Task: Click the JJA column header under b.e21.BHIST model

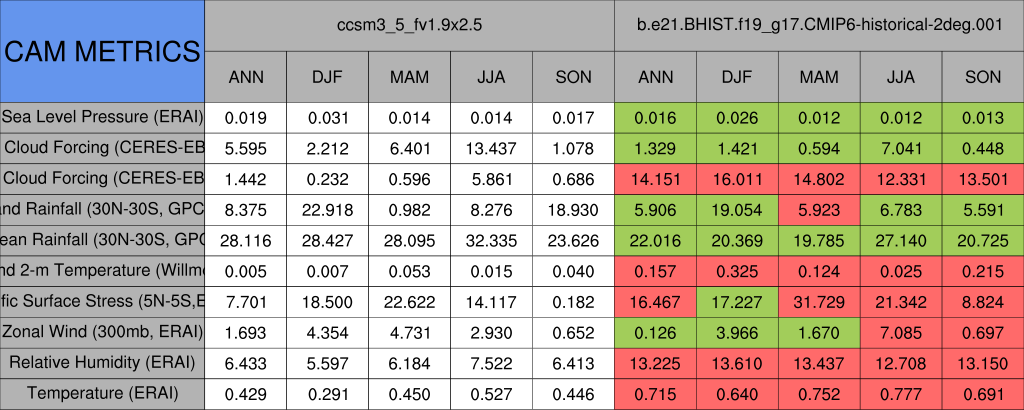Action: click(x=901, y=76)
